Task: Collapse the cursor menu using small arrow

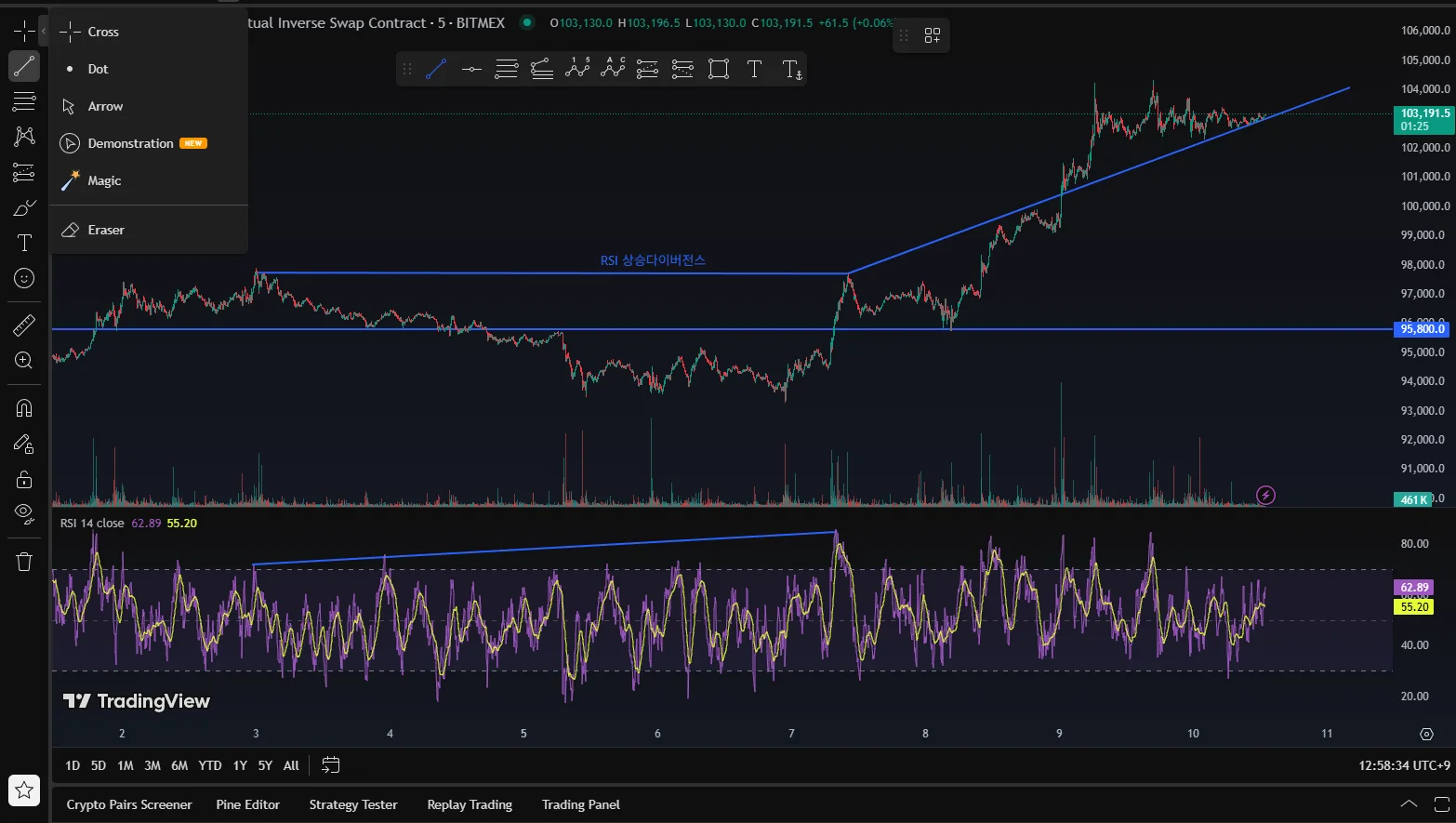Action: pyautogui.click(x=43, y=32)
